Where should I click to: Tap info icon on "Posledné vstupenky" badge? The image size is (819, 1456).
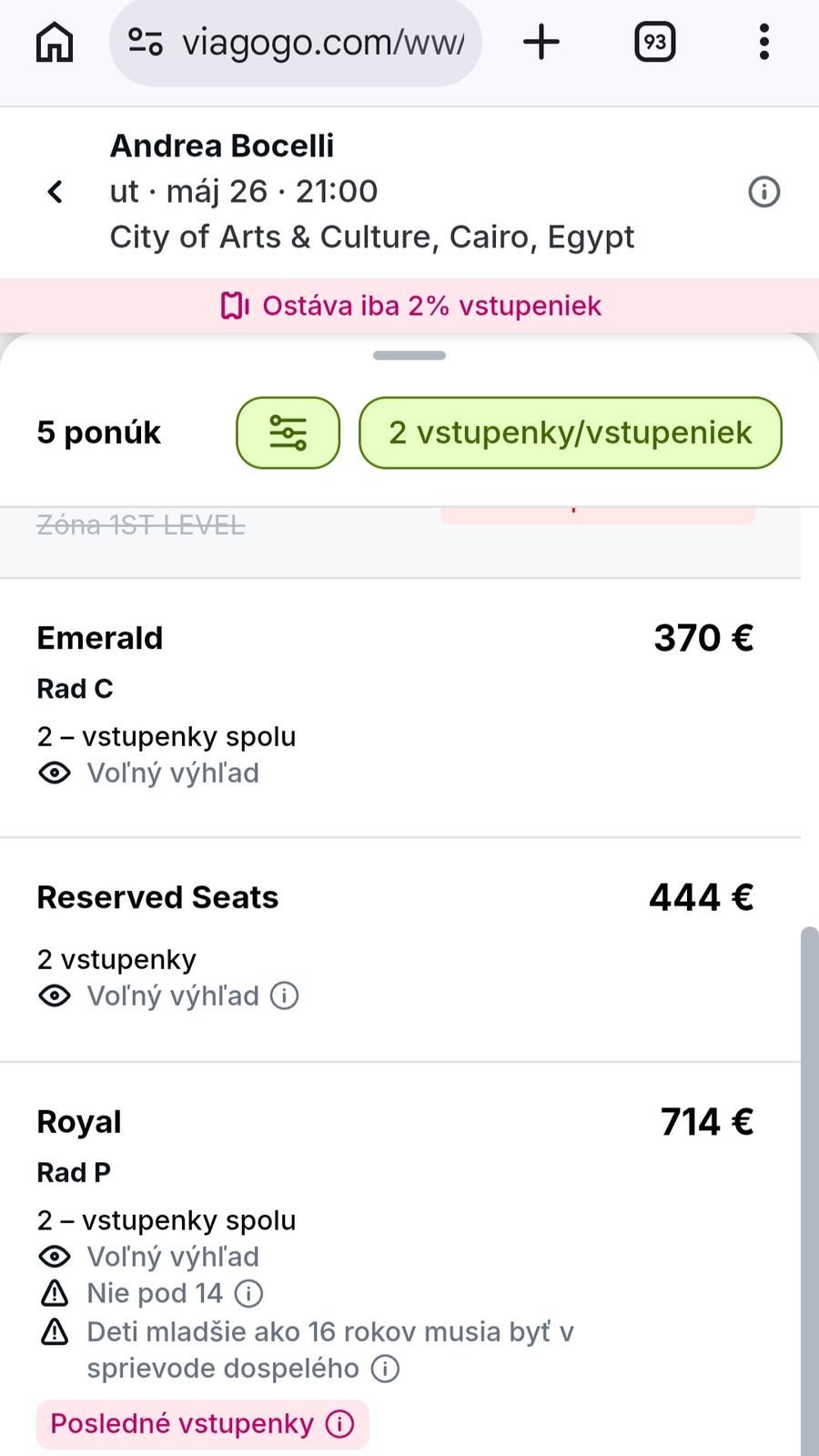coord(340,1424)
